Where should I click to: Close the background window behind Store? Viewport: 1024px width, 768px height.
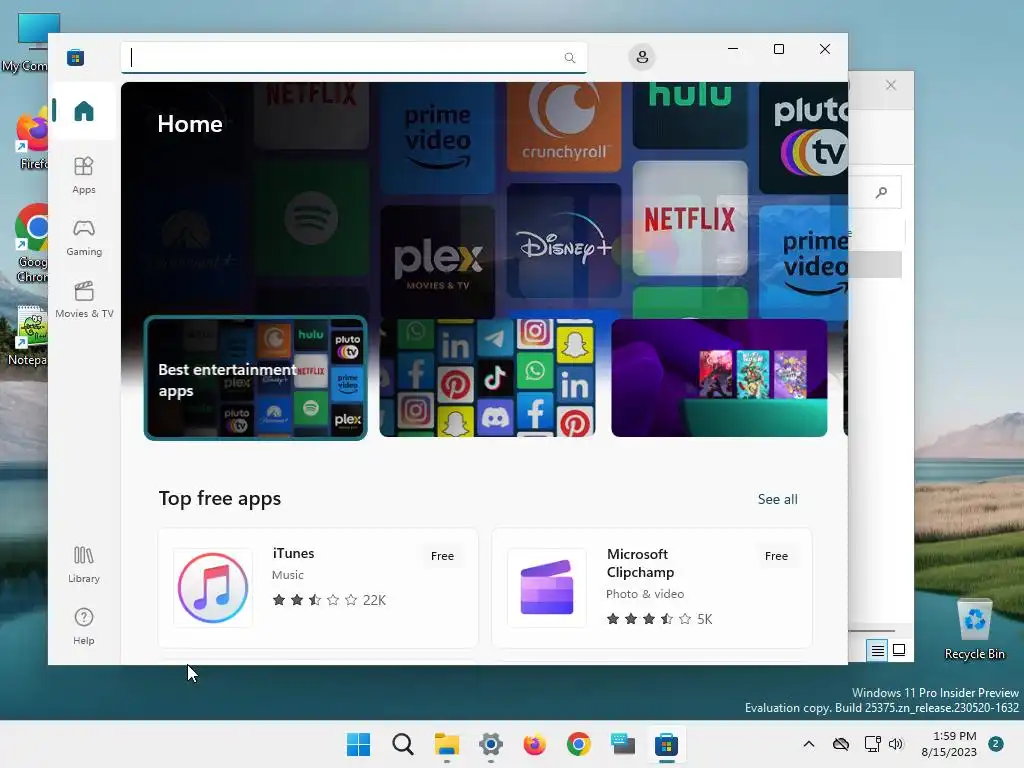891,86
